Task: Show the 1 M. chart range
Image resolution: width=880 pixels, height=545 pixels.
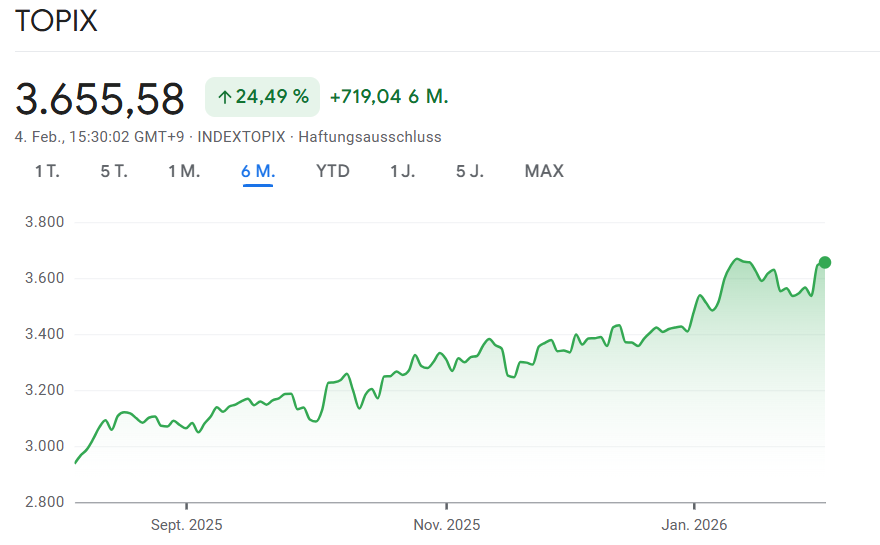Action: point(184,171)
